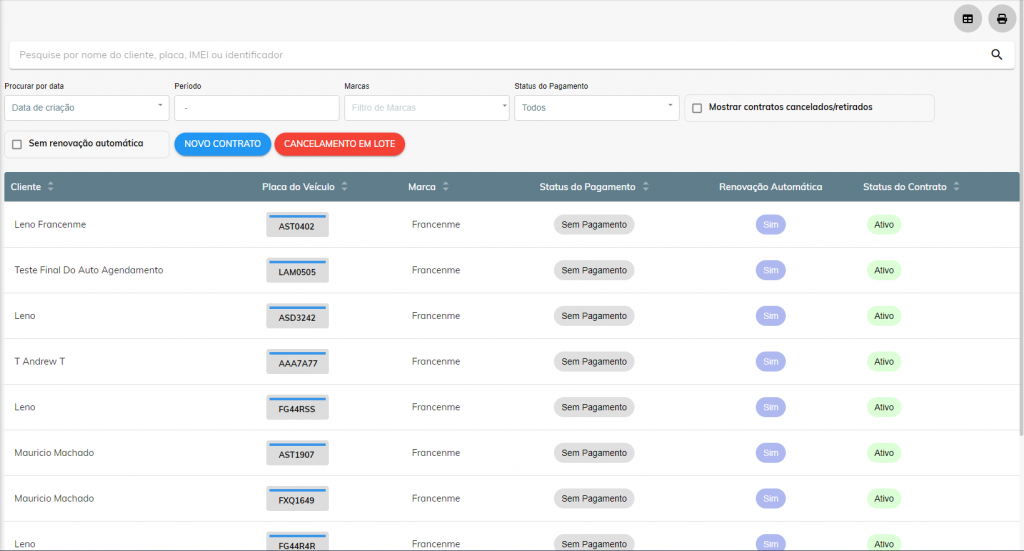Click the search magnifier icon
This screenshot has width=1024, height=551.
[x=997, y=55]
